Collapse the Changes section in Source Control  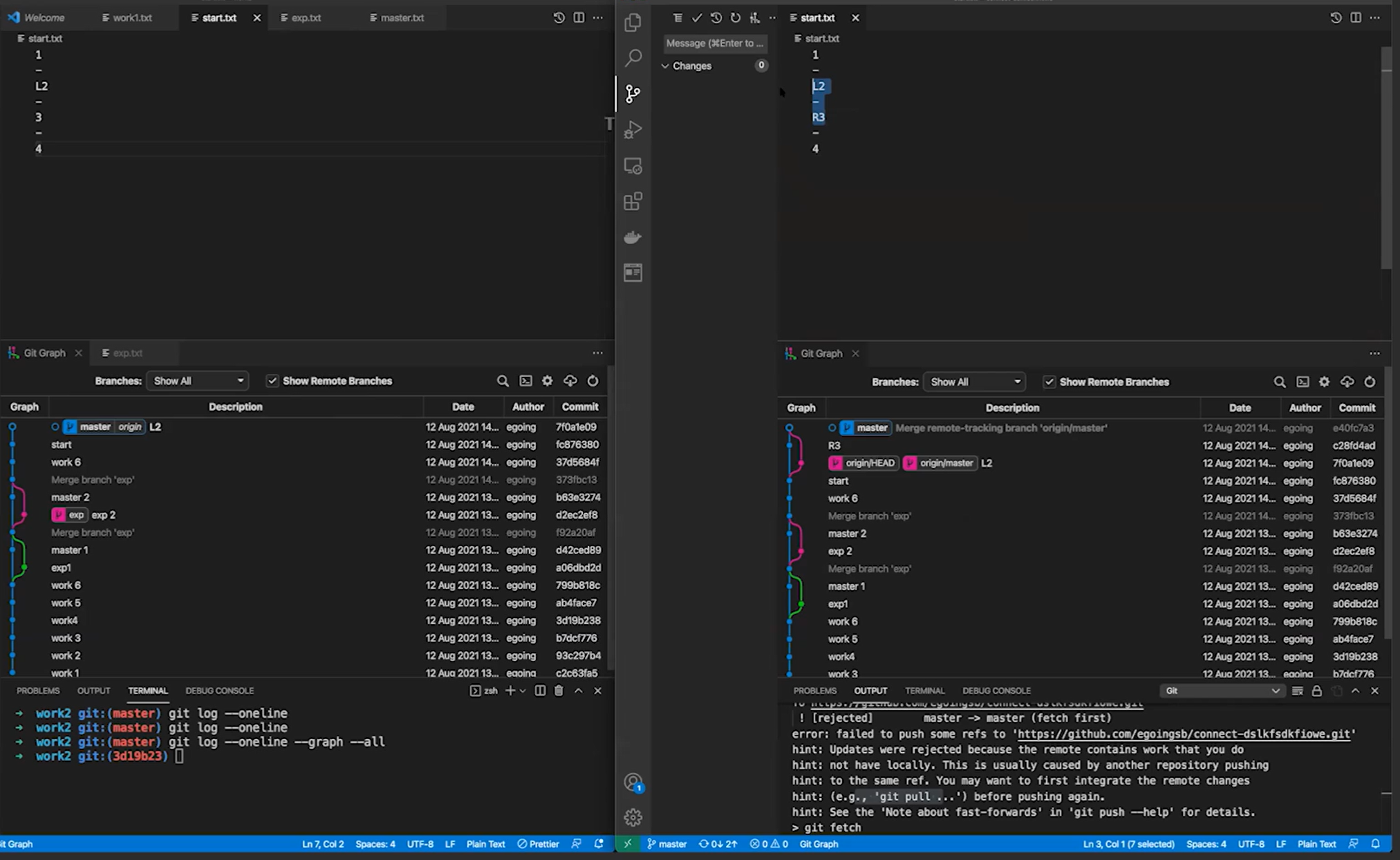pyautogui.click(x=665, y=66)
